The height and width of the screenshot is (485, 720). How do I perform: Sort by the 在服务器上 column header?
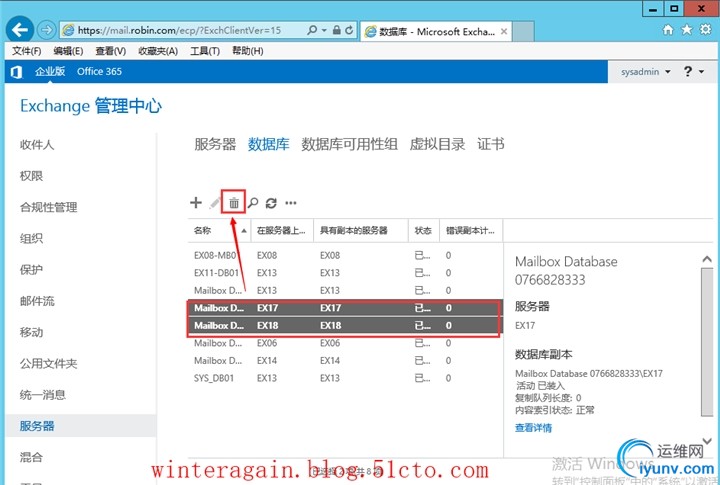click(x=282, y=231)
